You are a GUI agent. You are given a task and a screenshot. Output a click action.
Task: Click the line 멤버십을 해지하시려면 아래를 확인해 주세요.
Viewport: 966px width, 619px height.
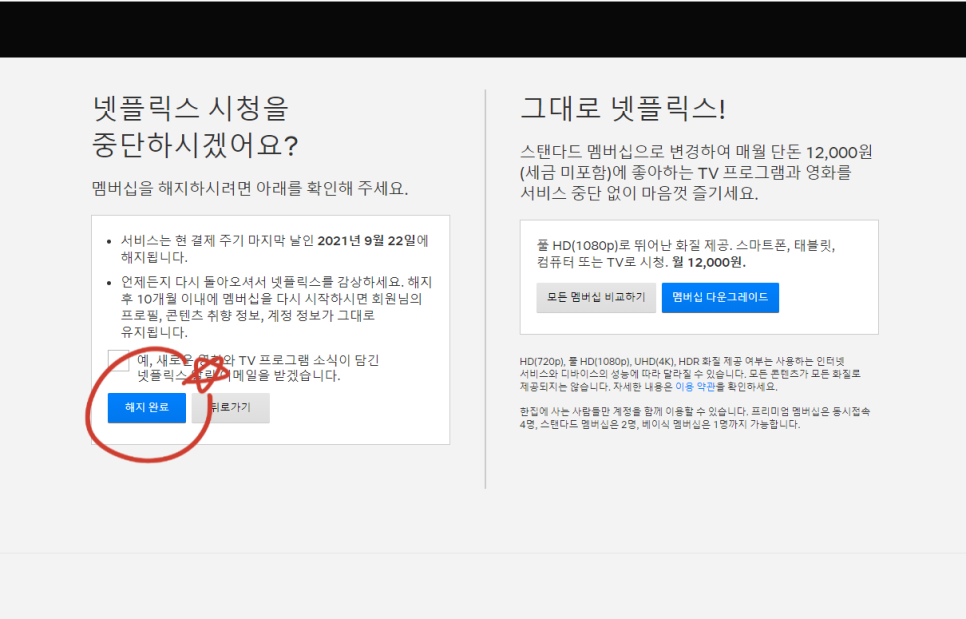point(250,188)
